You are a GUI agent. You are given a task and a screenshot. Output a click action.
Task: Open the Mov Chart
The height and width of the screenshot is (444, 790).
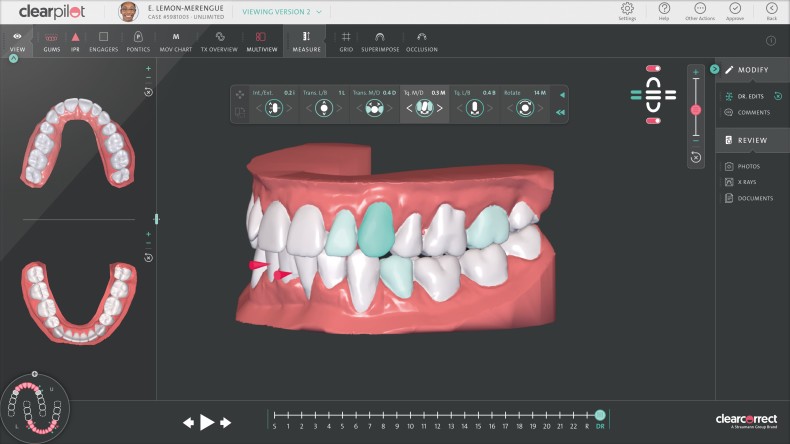point(176,40)
